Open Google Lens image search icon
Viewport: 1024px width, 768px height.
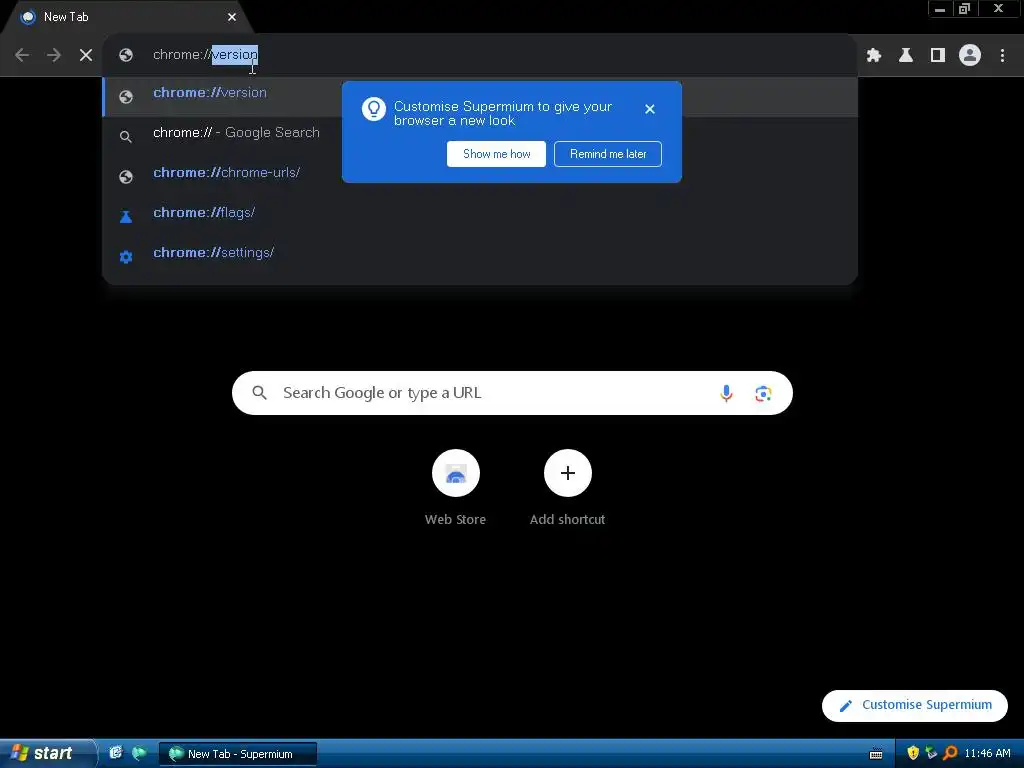763,393
